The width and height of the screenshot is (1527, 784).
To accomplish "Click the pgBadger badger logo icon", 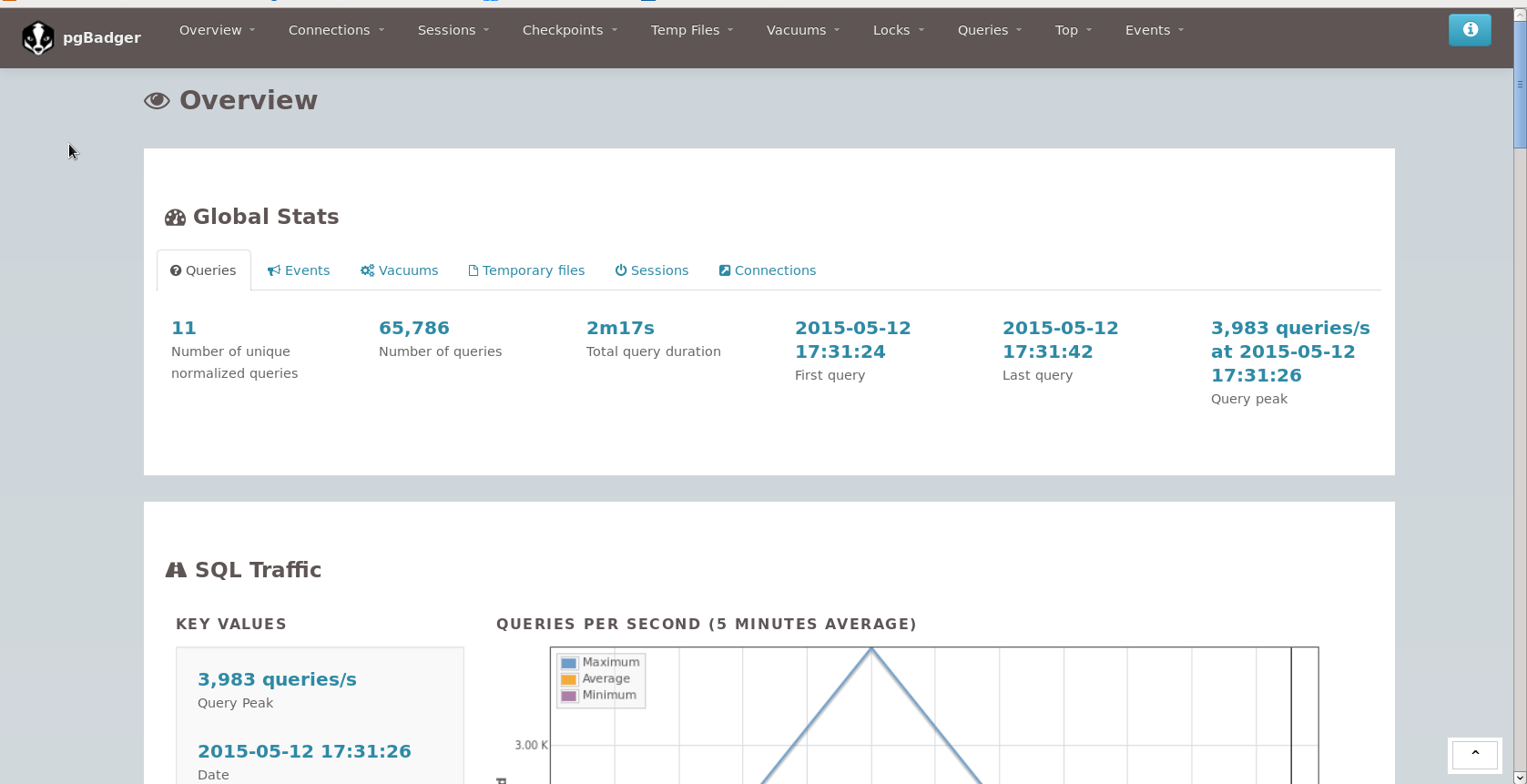I will (x=38, y=38).
